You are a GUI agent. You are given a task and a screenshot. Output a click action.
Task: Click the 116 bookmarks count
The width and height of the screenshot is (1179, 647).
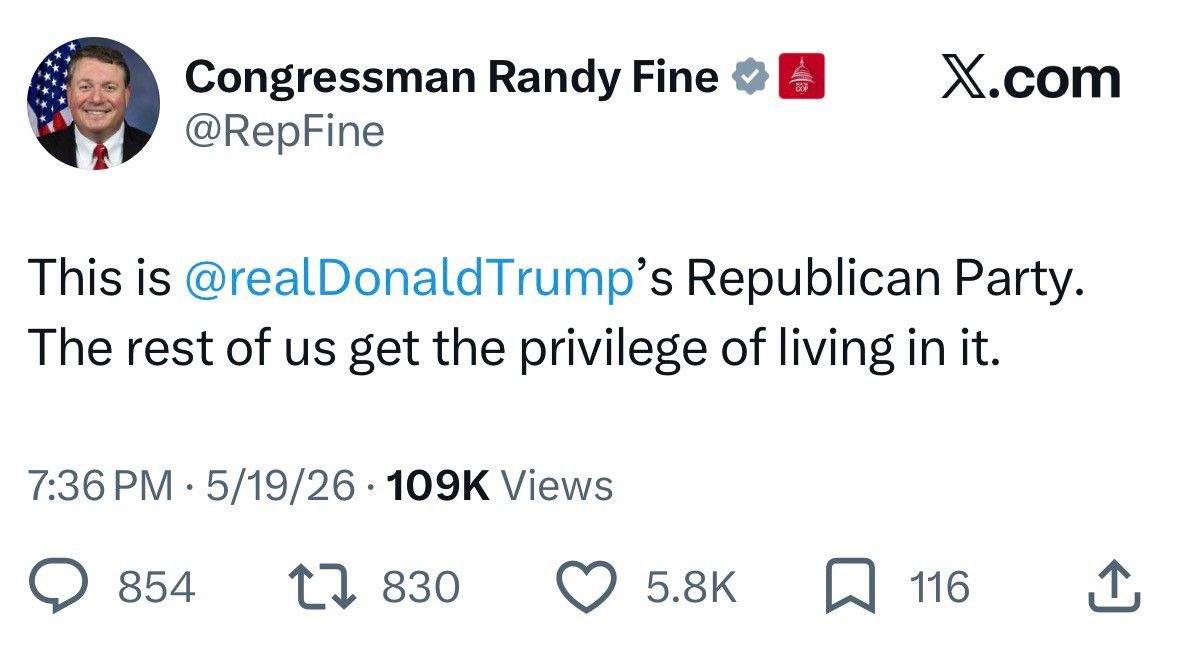pyautogui.click(x=939, y=588)
